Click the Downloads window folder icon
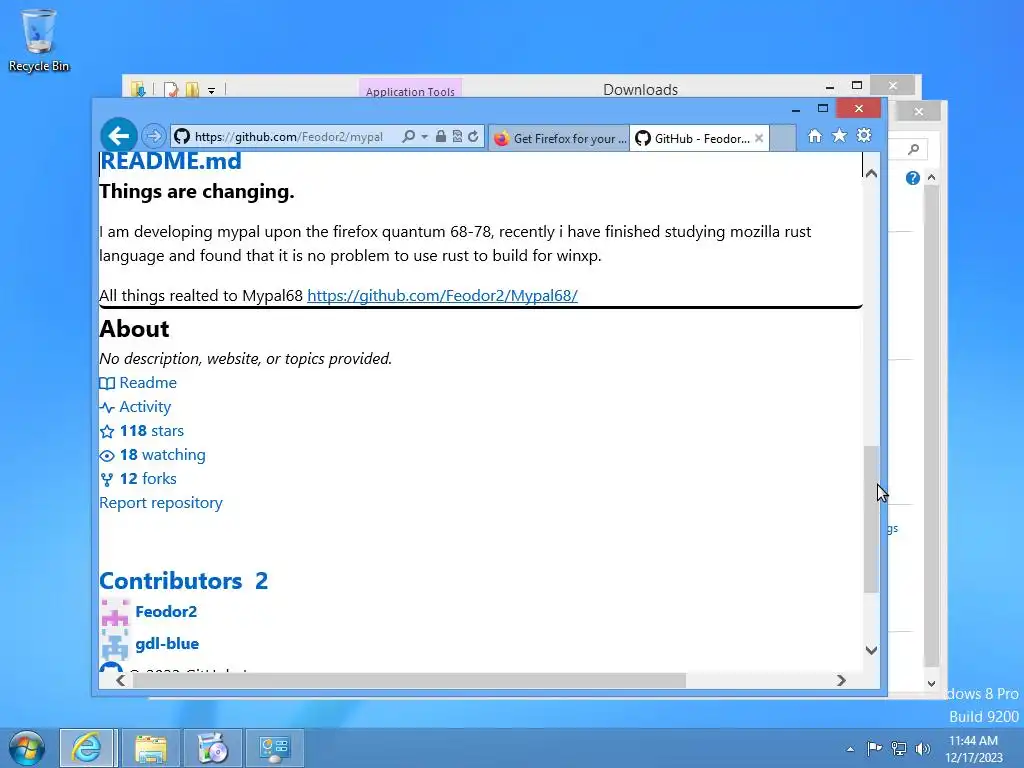 coord(138,89)
